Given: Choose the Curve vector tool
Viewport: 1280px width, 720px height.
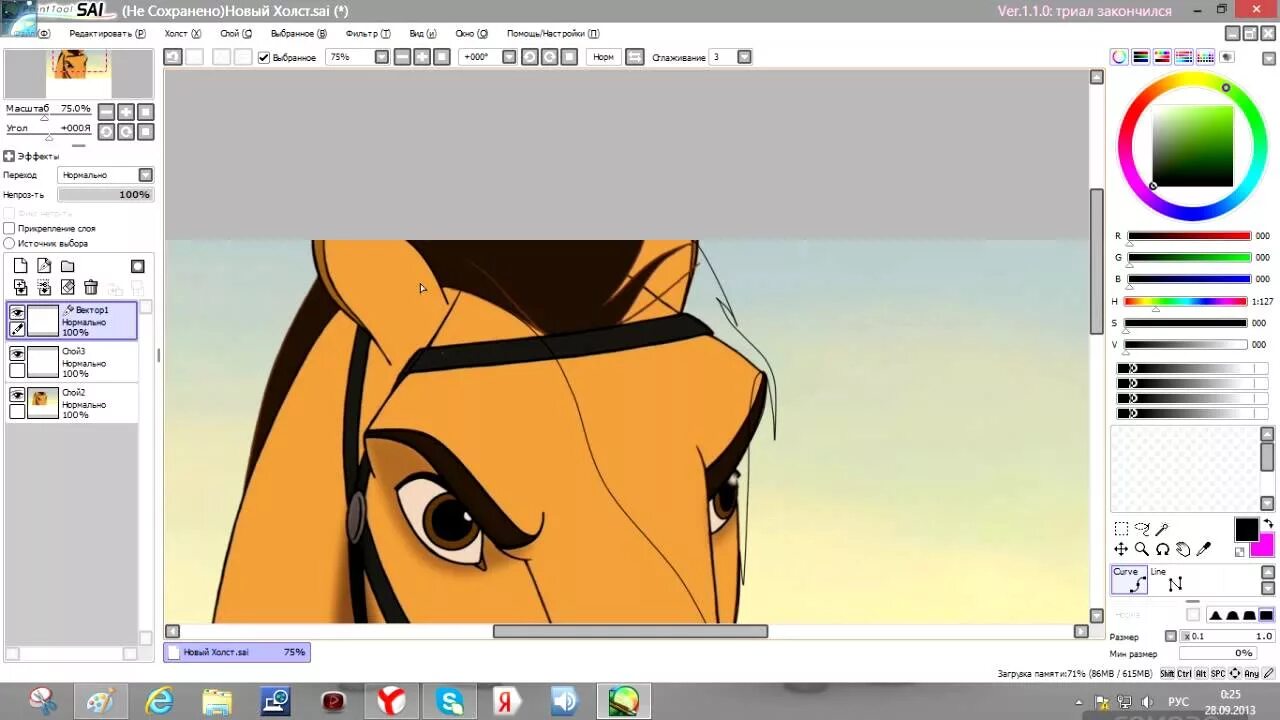Looking at the screenshot, I should pyautogui.click(x=1129, y=580).
